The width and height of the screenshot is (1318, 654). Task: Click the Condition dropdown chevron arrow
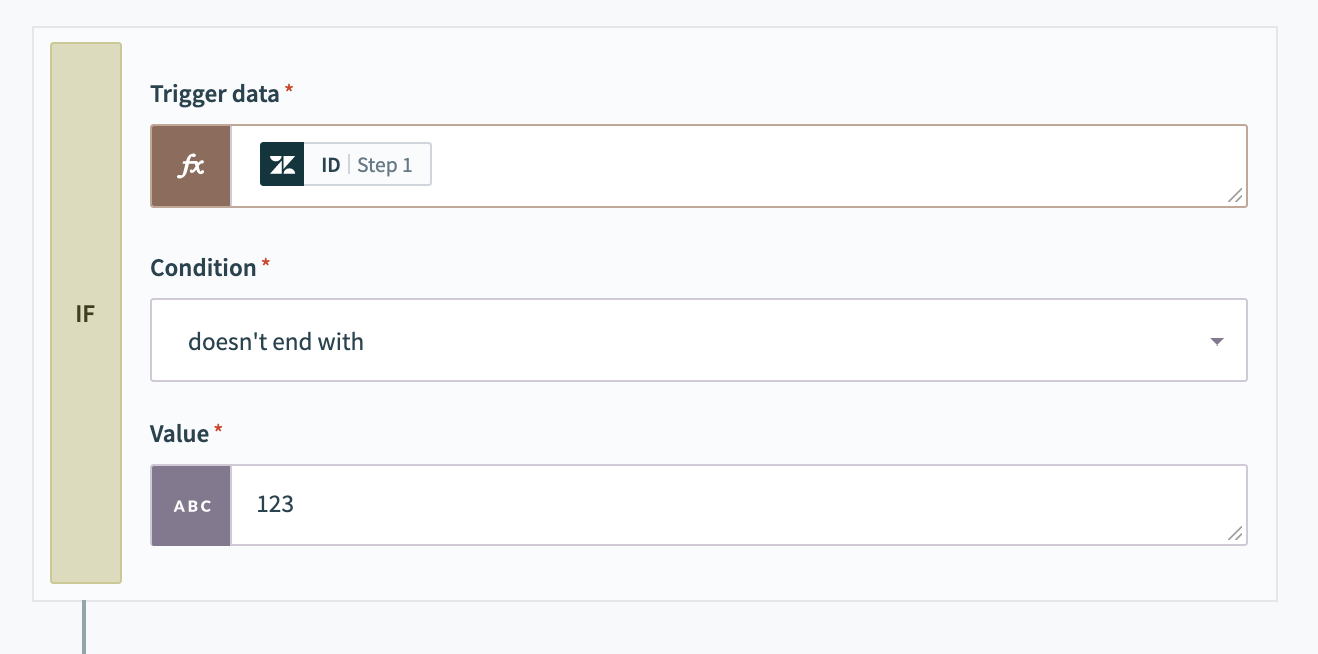1217,341
